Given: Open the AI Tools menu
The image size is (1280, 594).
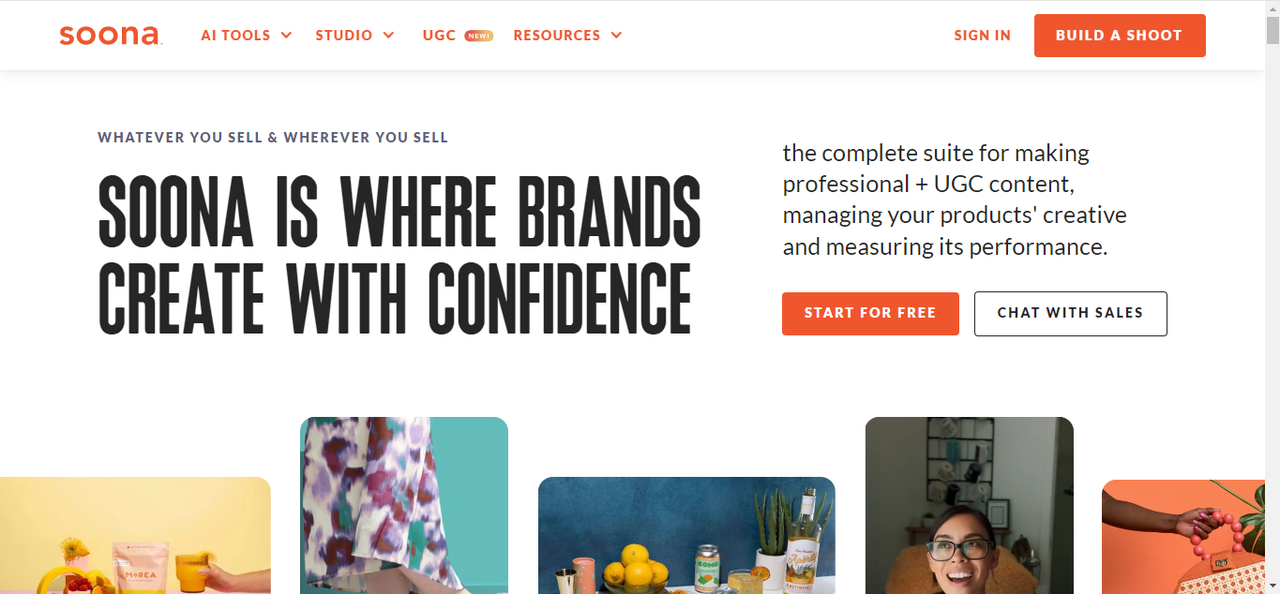Looking at the screenshot, I should (x=236, y=35).
